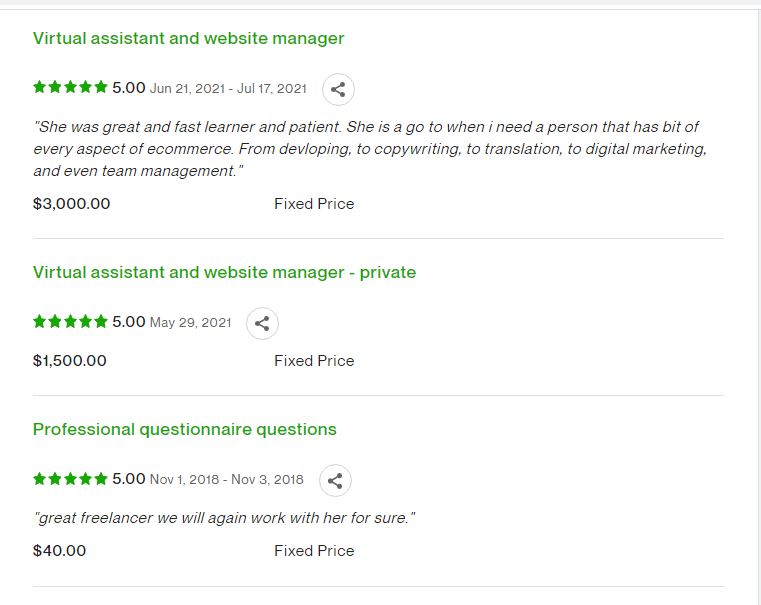This screenshot has width=761, height=605.
Task: Open 'Virtual assistant and website manager' job
Action: [188, 38]
